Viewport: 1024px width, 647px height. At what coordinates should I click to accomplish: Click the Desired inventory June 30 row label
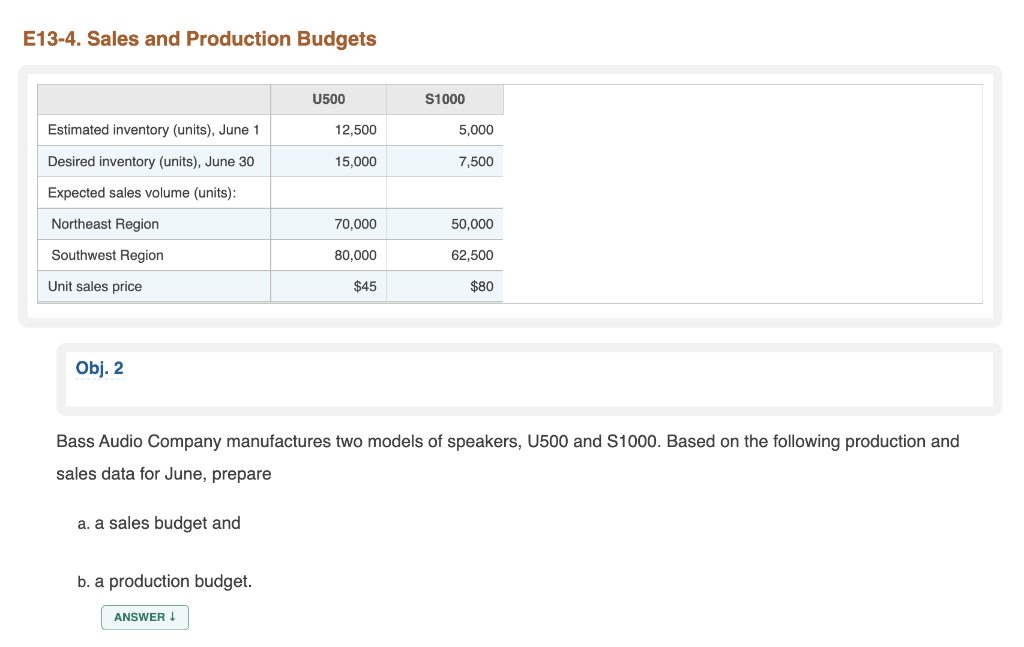tap(151, 161)
